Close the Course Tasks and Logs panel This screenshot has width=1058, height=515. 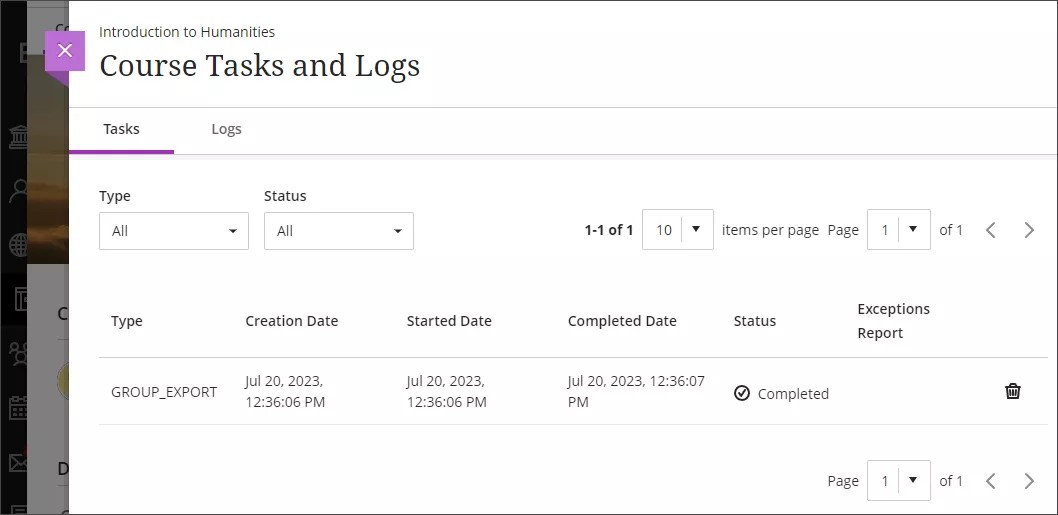(65, 51)
